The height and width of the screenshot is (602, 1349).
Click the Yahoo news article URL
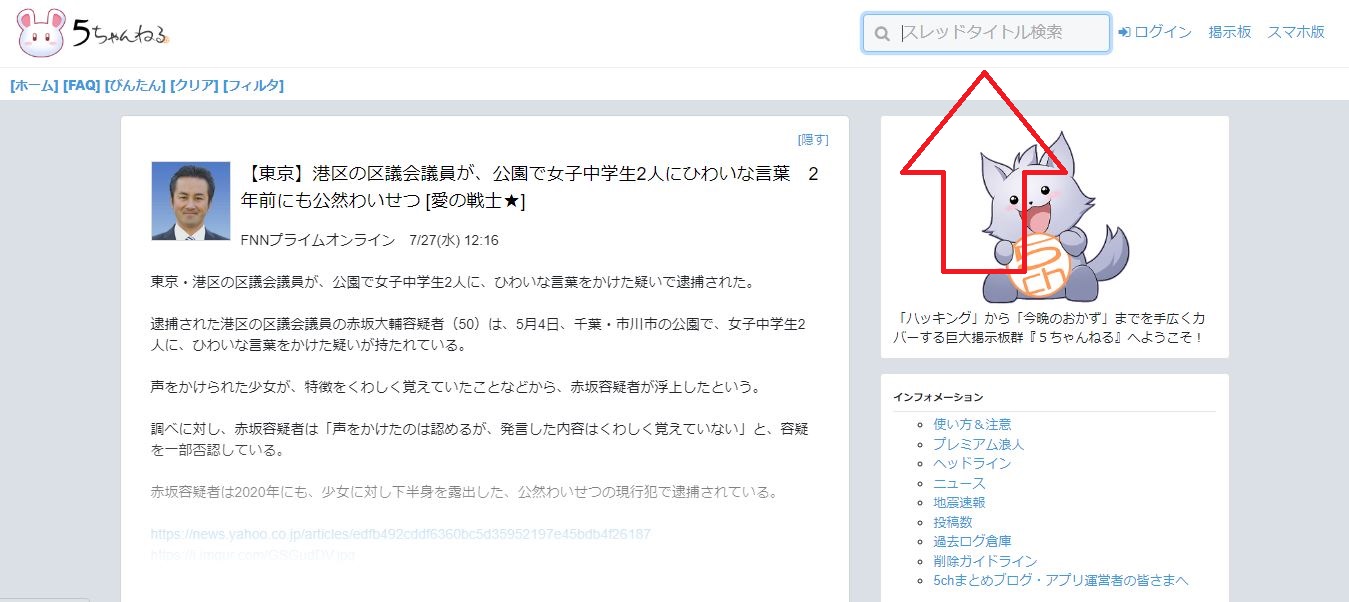[x=400, y=533]
